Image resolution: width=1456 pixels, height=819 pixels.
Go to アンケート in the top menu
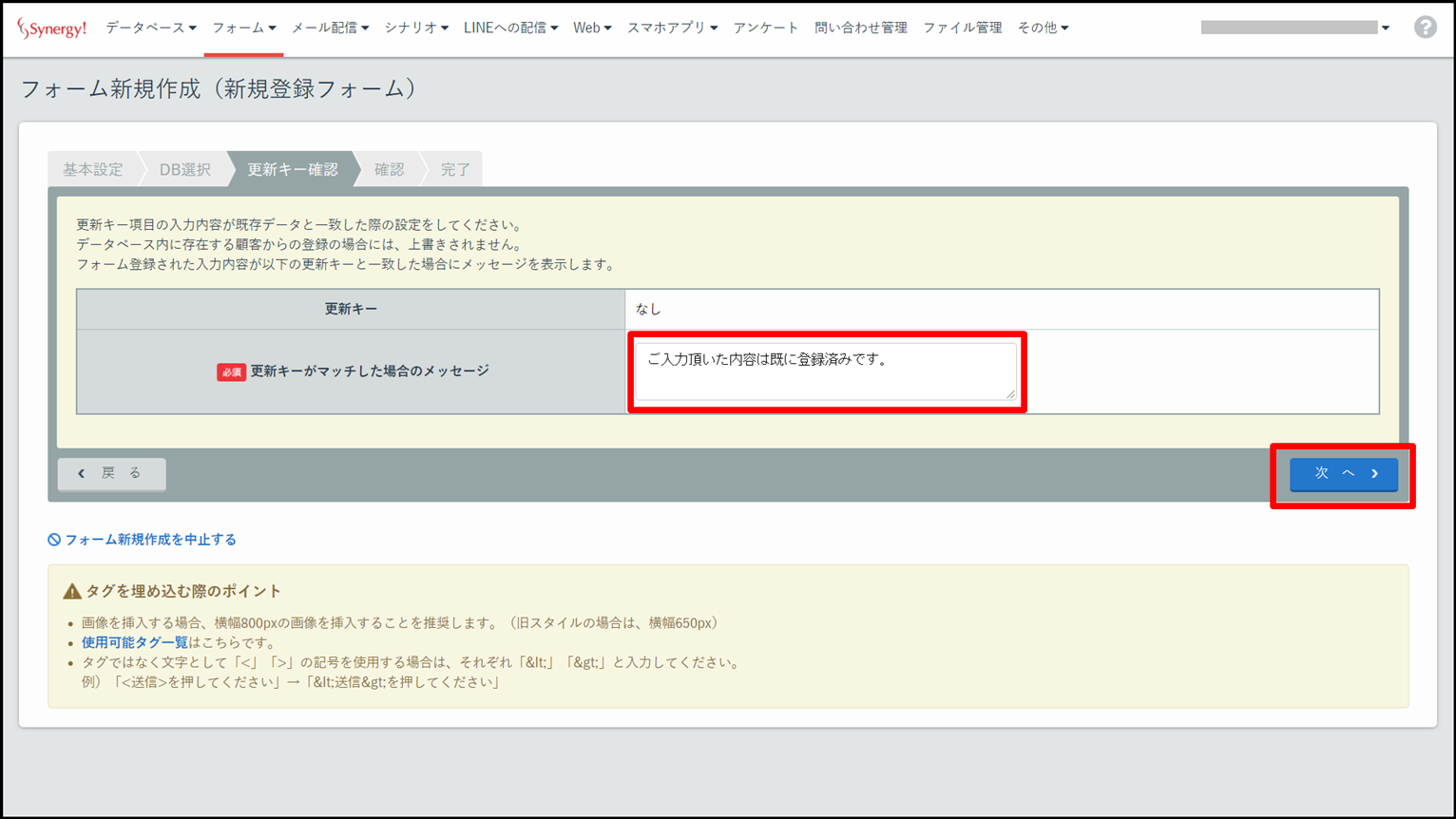tap(765, 29)
